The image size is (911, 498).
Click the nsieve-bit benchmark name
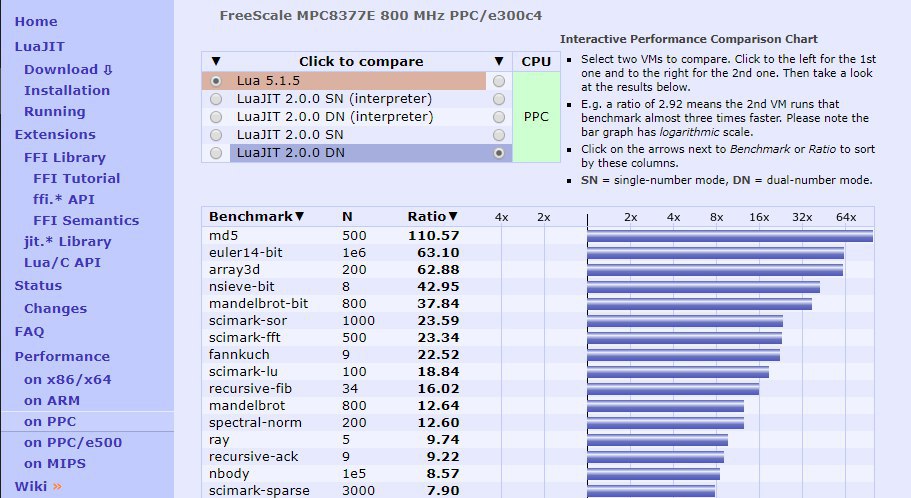tap(242, 286)
